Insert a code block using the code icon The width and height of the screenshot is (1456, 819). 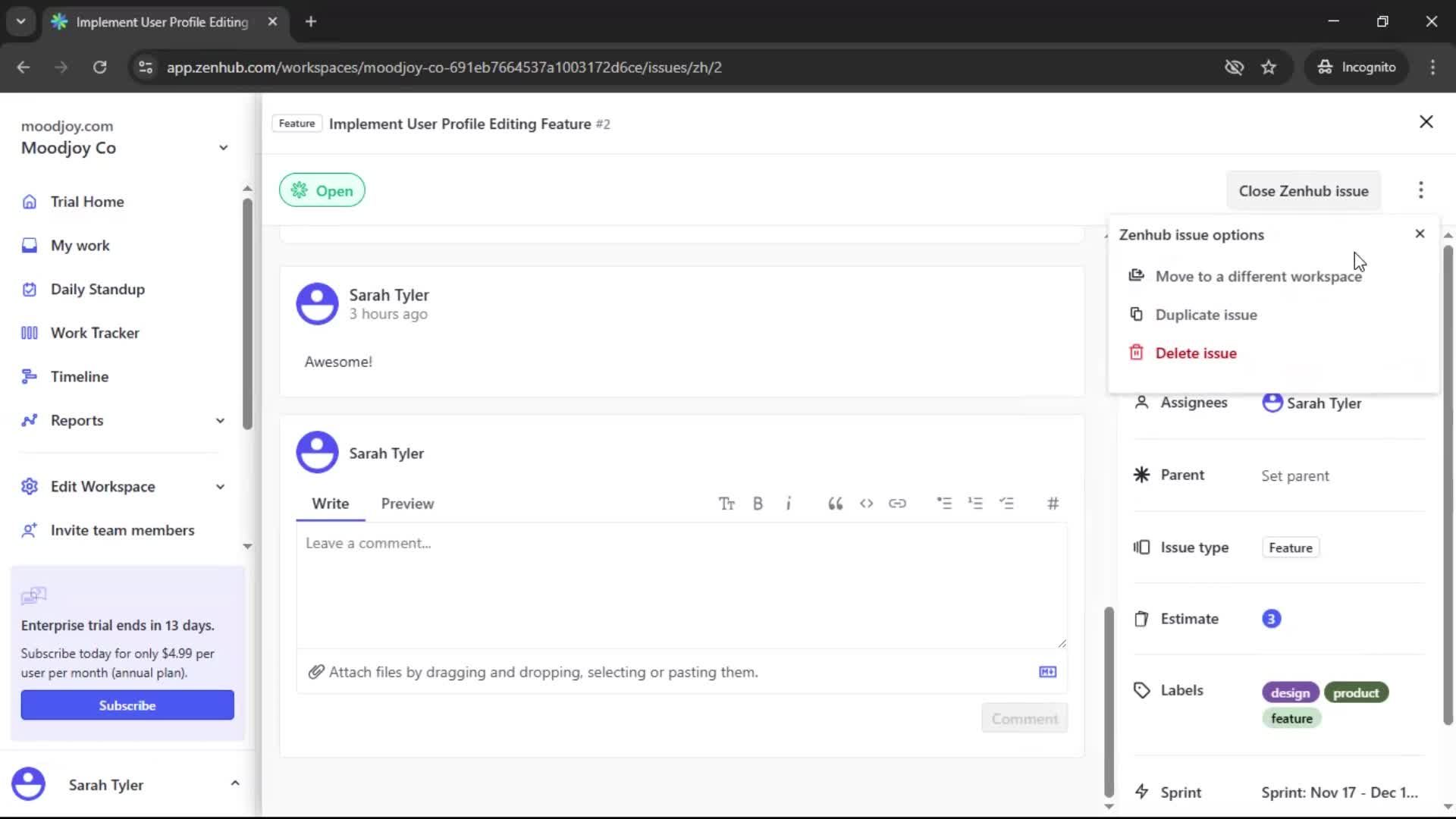tap(867, 503)
